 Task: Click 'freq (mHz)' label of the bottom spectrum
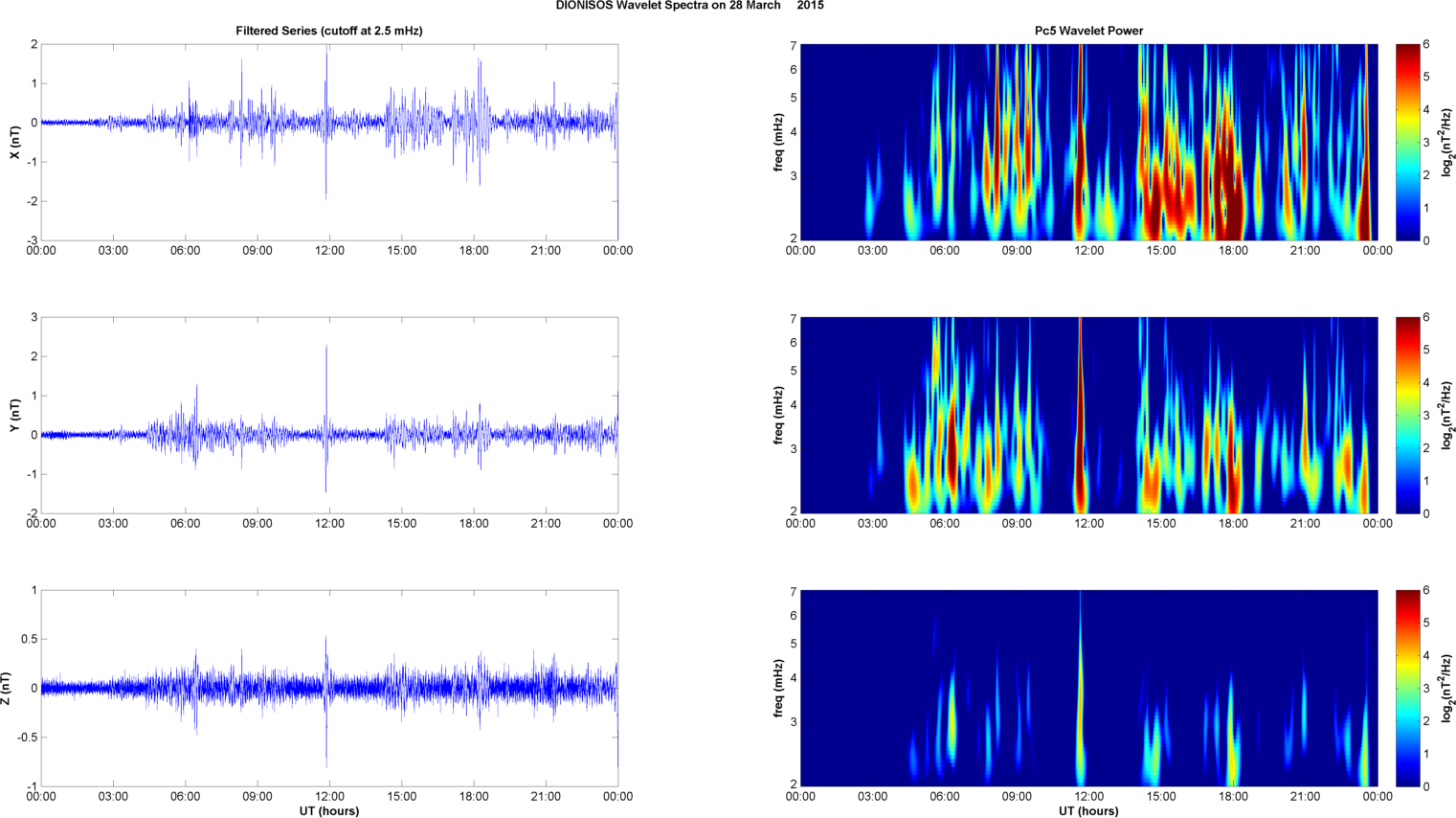click(x=779, y=688)
